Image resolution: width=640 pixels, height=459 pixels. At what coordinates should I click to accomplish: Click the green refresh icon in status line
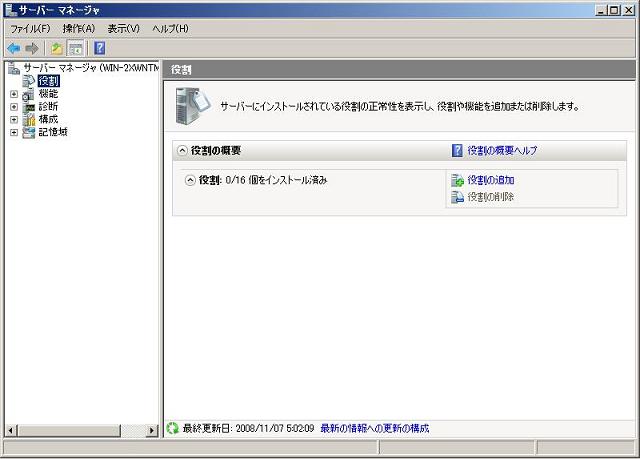coord(173,428)
